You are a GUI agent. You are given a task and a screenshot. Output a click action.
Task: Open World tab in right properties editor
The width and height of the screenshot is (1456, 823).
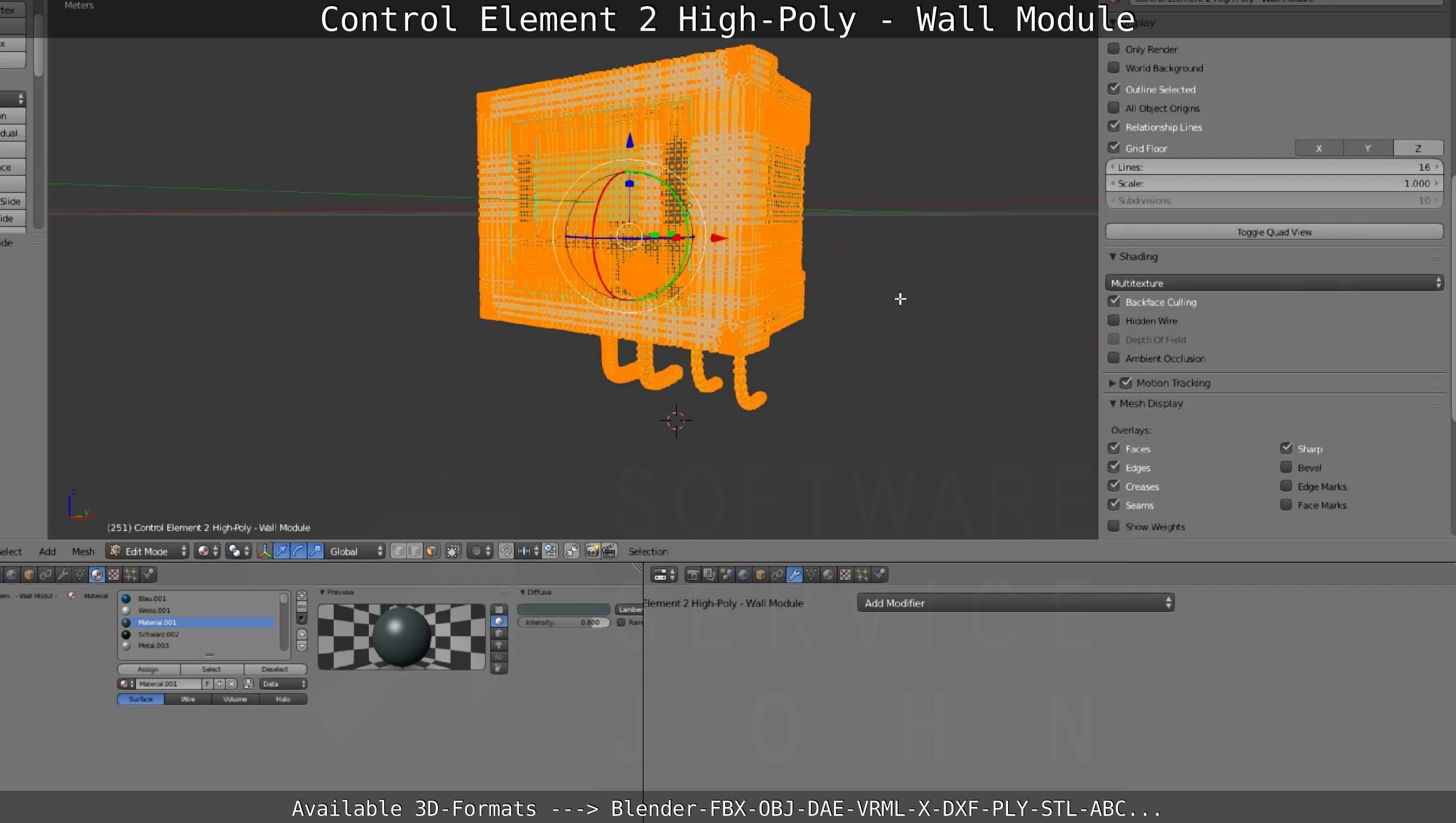pos(743,574)
